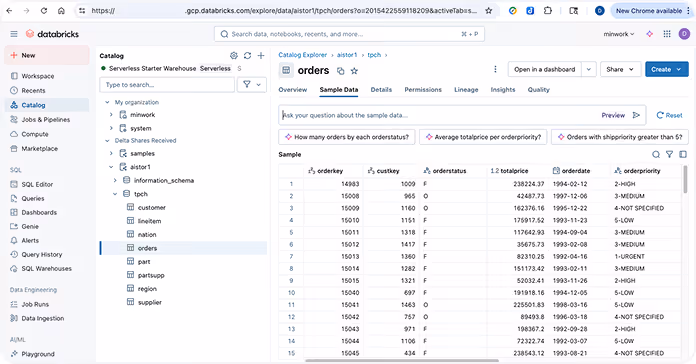
Task: Switch to the Insights tab
Action: [x=503, y=90]
